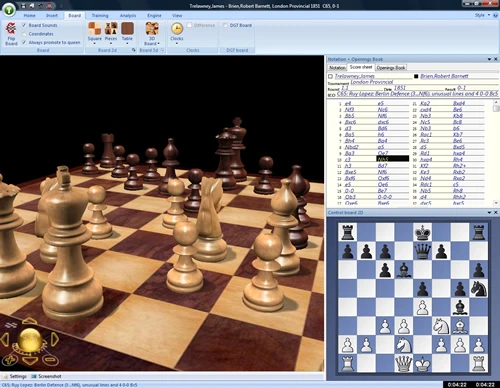
Task: Switch to the Analysis ribbon tab
Action: (128, 16)
